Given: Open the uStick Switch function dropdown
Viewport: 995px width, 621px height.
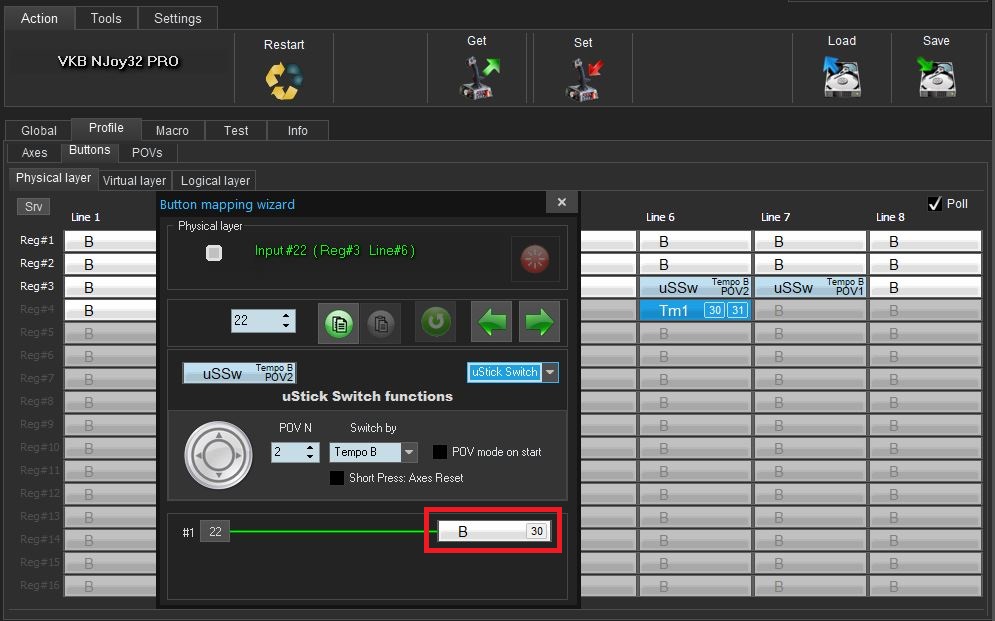Looking at the screenshot, I should coord(549,372).
